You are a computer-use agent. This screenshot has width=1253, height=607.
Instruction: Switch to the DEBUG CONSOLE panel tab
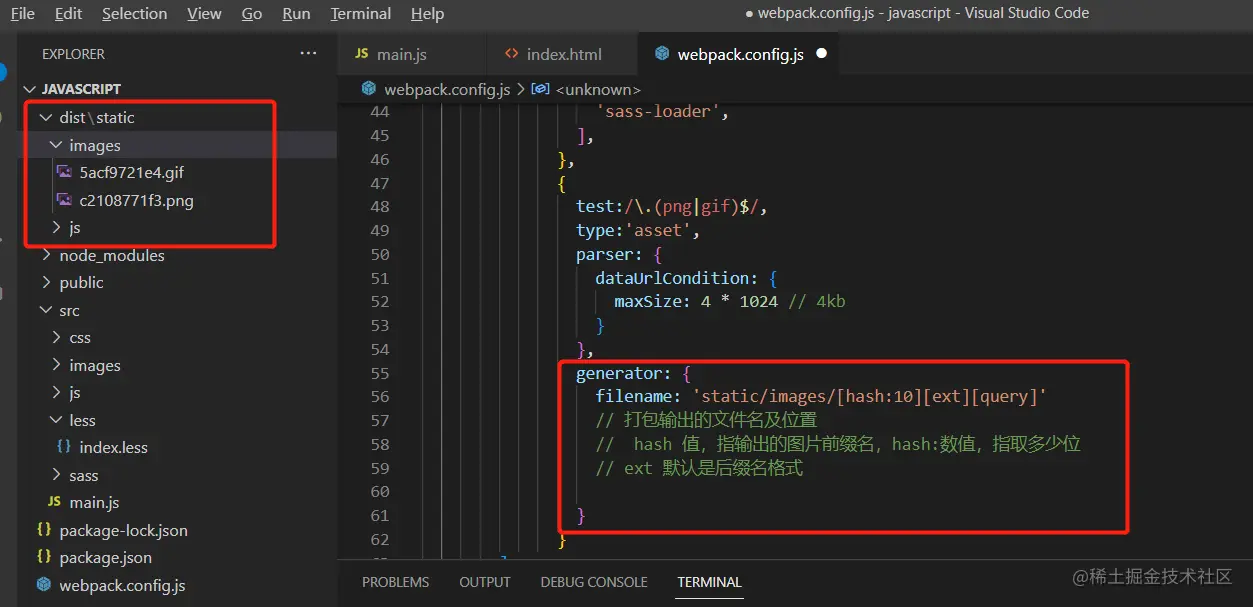click(594, 582)
